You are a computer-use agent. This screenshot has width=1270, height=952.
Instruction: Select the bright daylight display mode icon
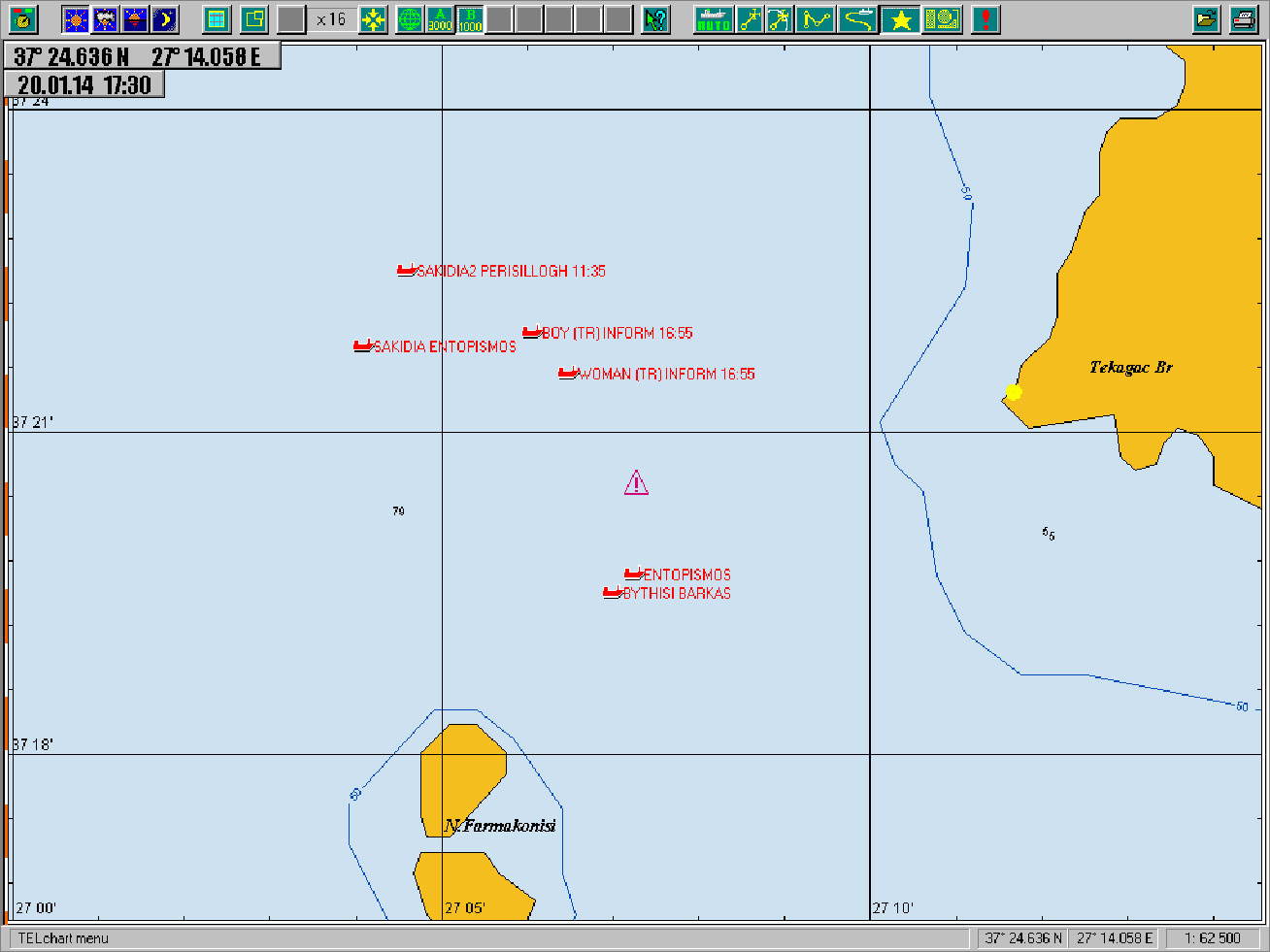[76, 19]
